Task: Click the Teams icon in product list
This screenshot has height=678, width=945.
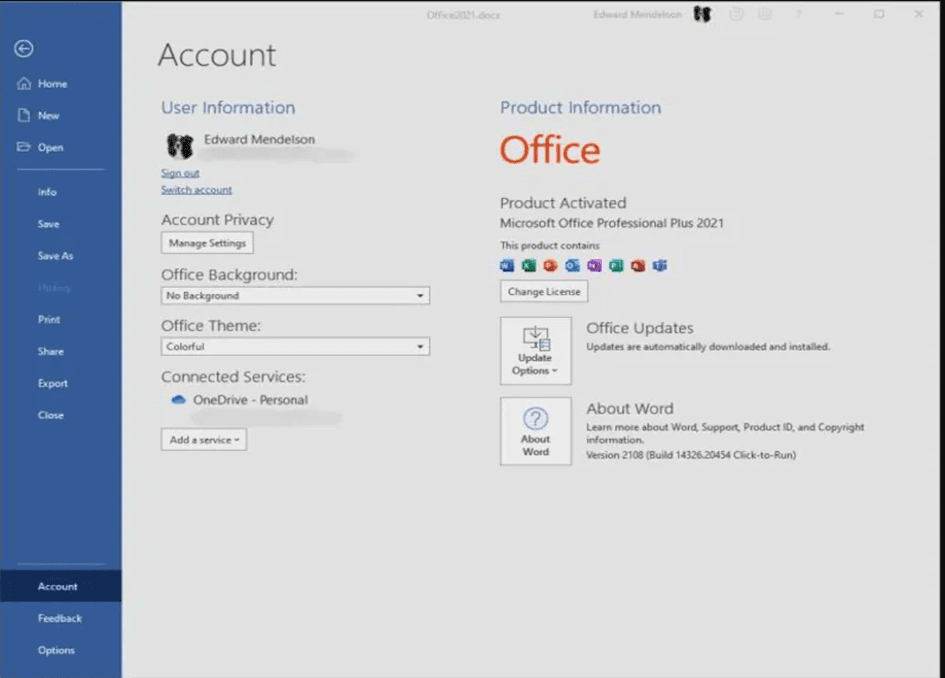Action: click(660, 266)
